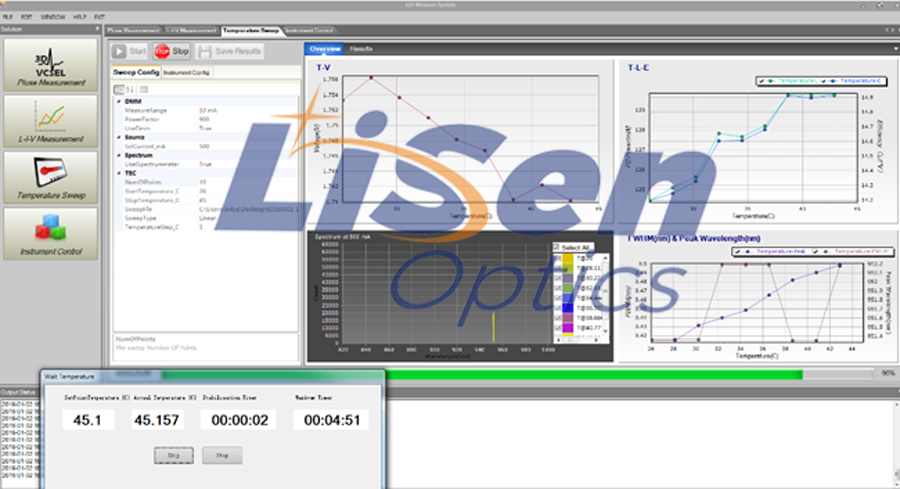Sort property grid alphabetically
Screen dimensions: 900x489
click(130, 90)
